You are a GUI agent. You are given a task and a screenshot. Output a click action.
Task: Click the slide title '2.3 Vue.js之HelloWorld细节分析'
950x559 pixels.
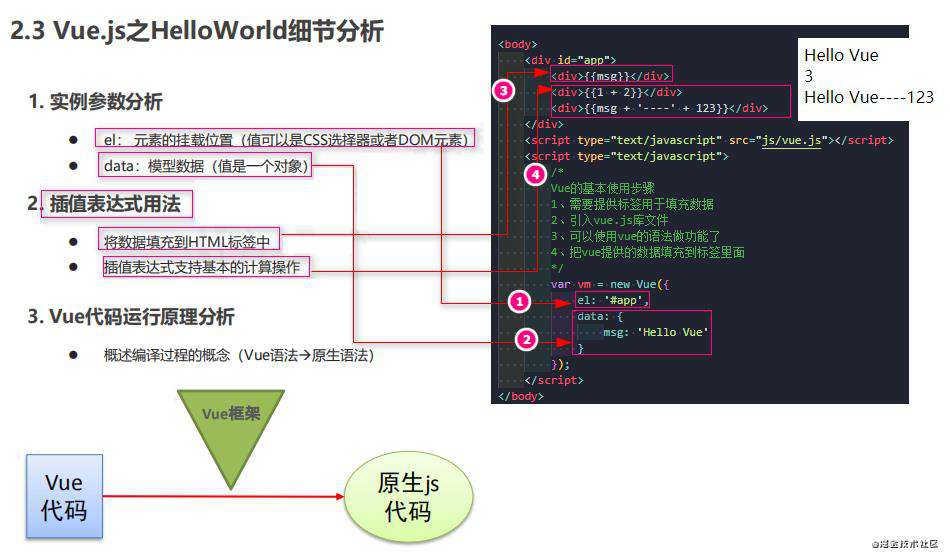(197, 30)
